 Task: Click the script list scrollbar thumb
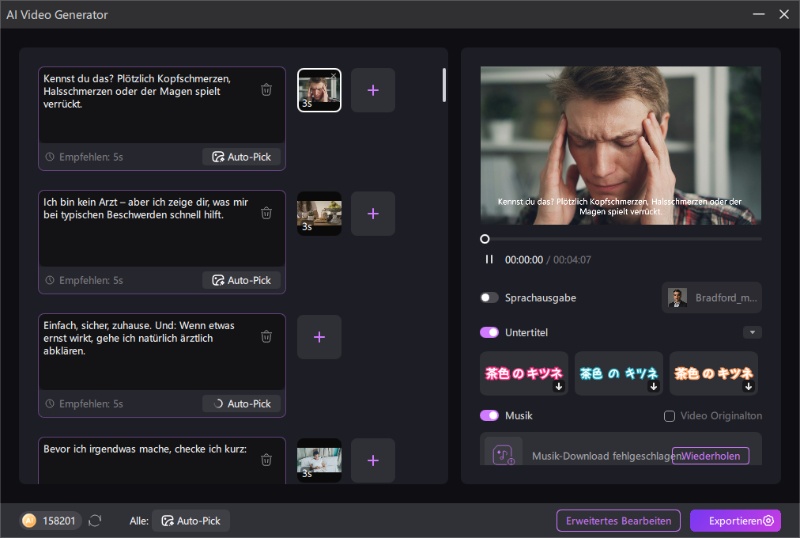(444, 85)
